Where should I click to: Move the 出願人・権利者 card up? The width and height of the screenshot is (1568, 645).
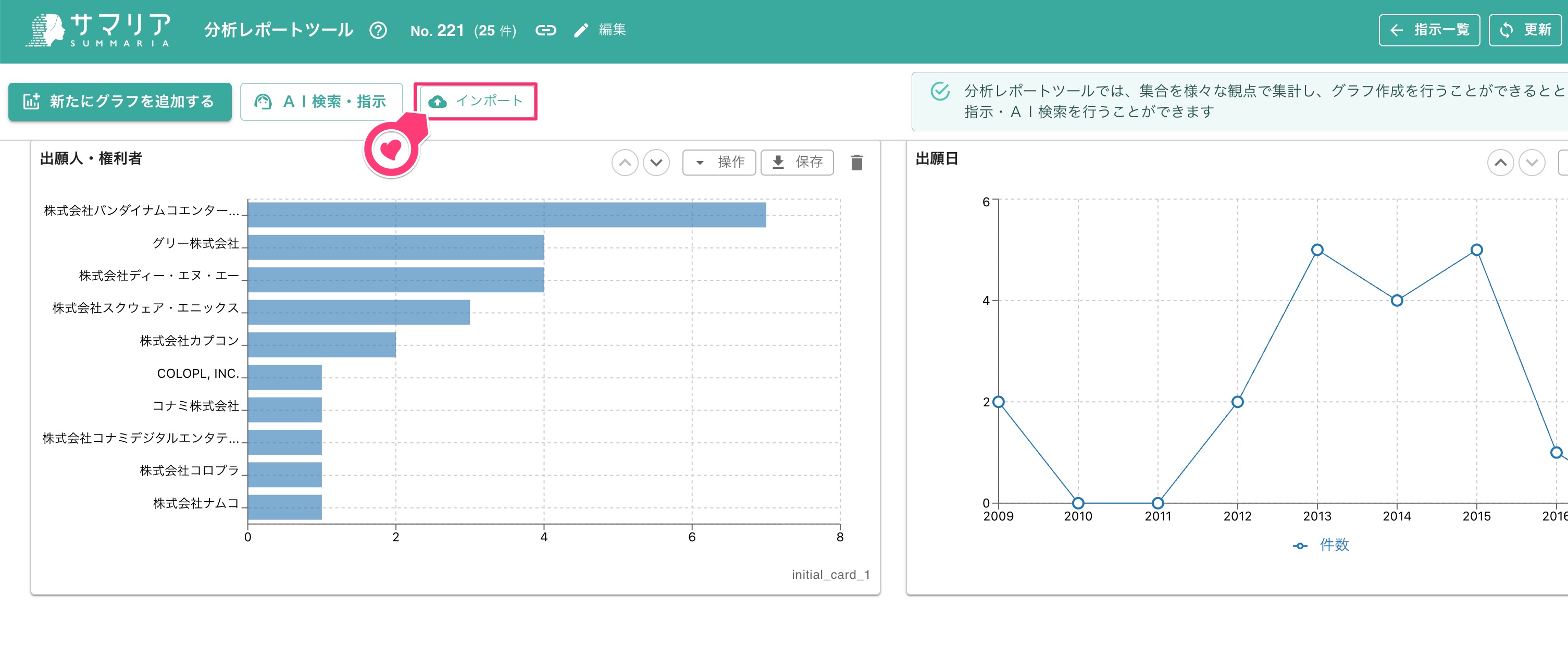625,163
